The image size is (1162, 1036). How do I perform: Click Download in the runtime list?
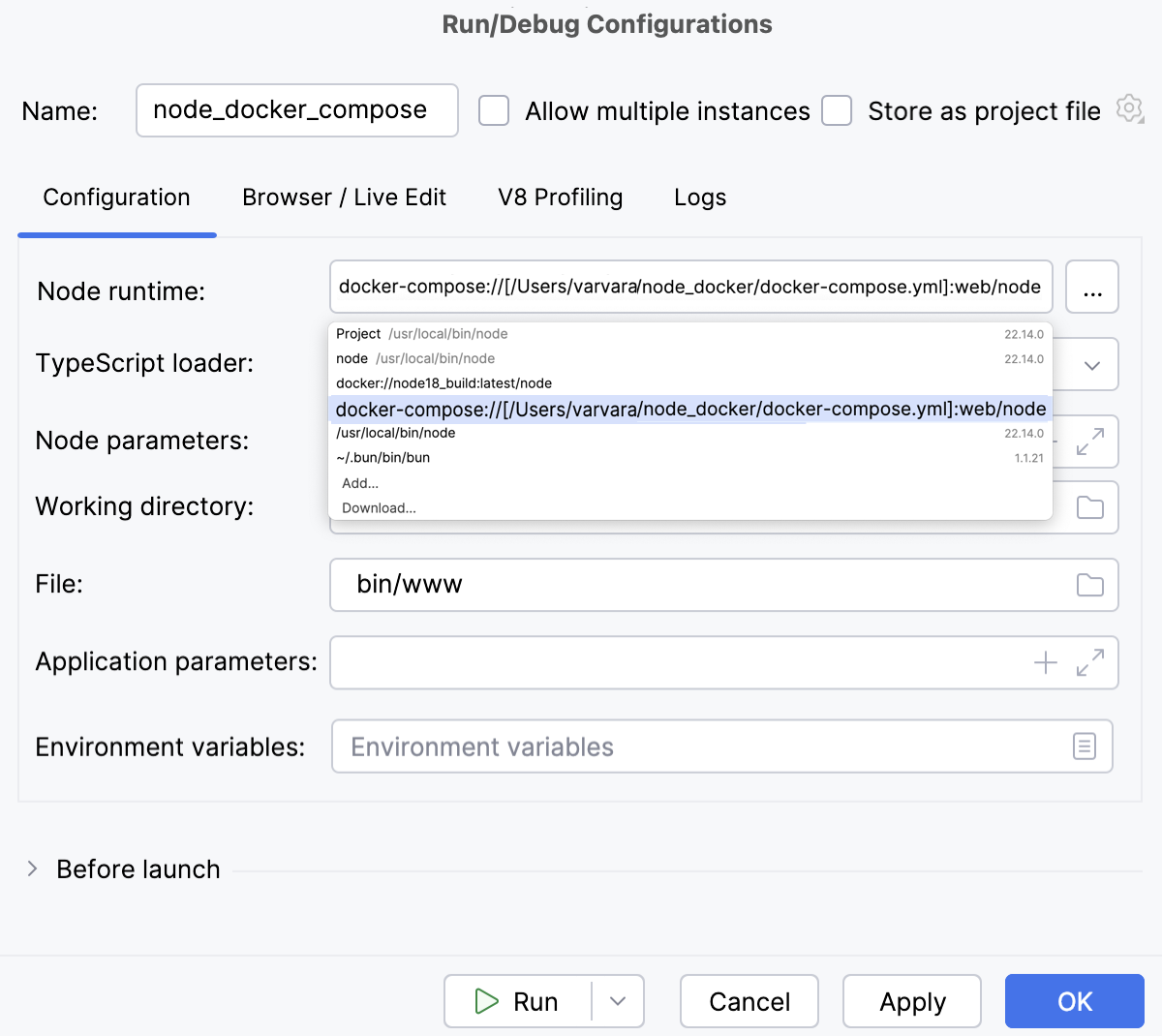tap(378, 507)
